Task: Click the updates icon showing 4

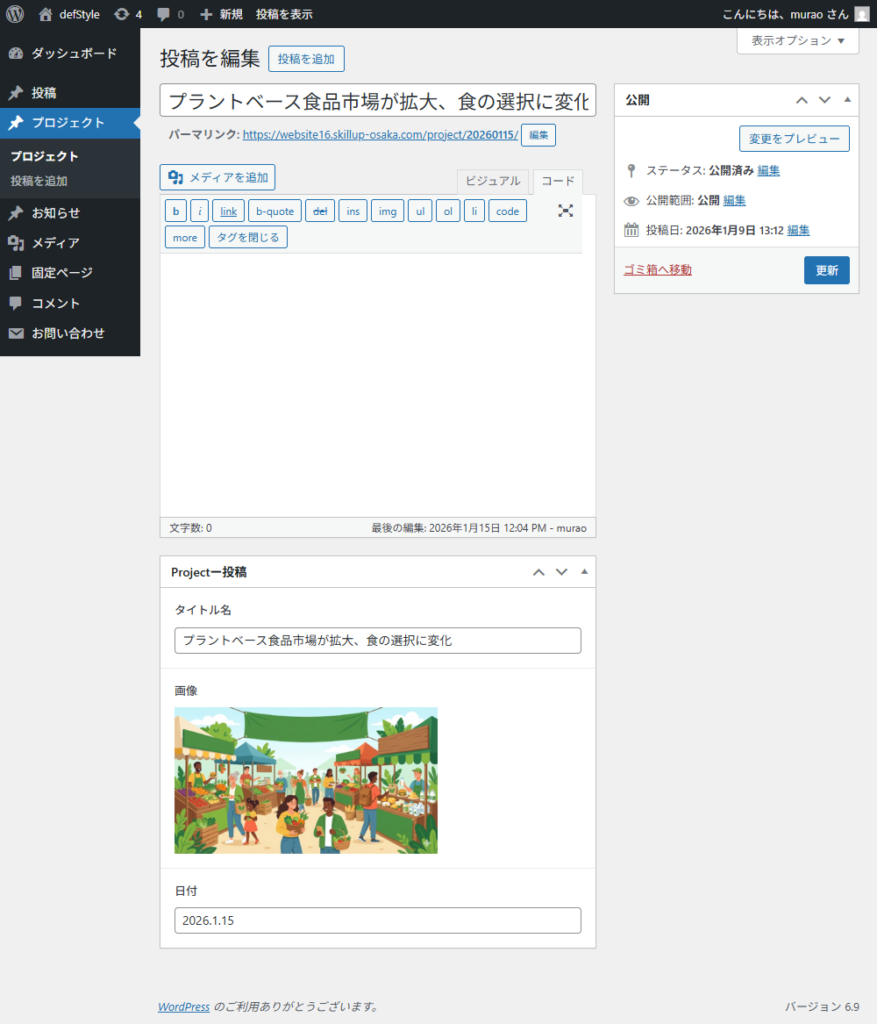Action: 121,14
